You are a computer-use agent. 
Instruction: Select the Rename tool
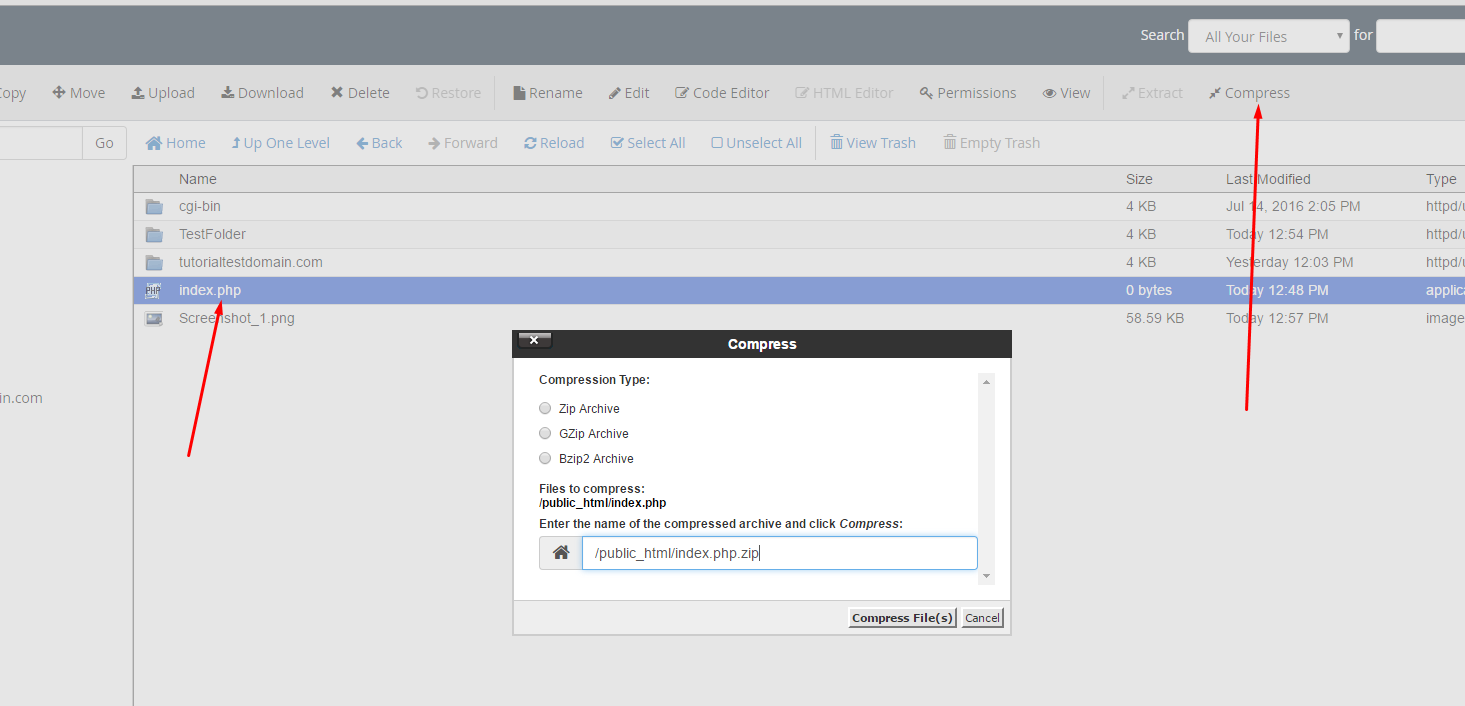point(547,92)
